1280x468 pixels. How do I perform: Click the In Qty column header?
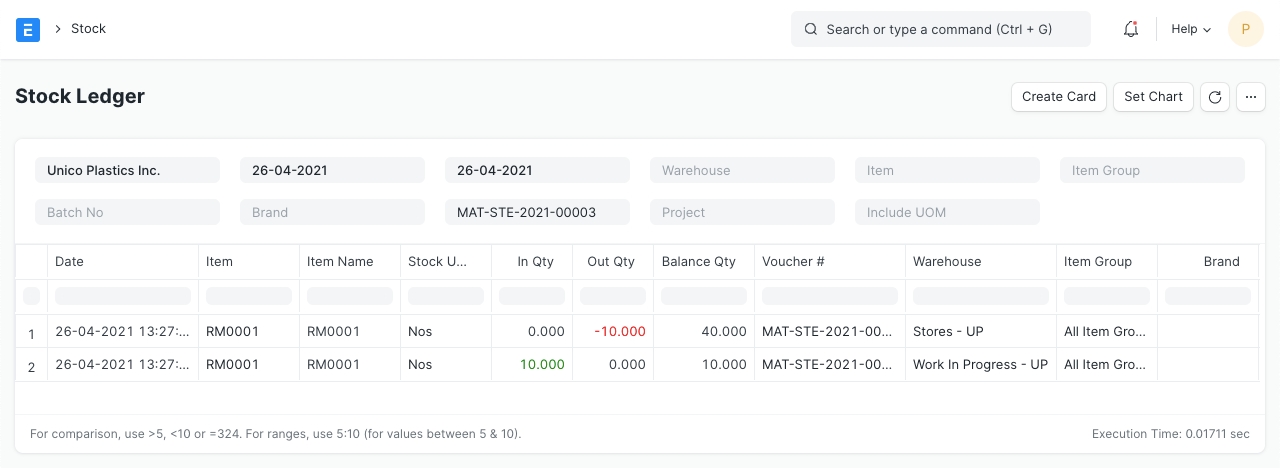click(x=535, y=261)
